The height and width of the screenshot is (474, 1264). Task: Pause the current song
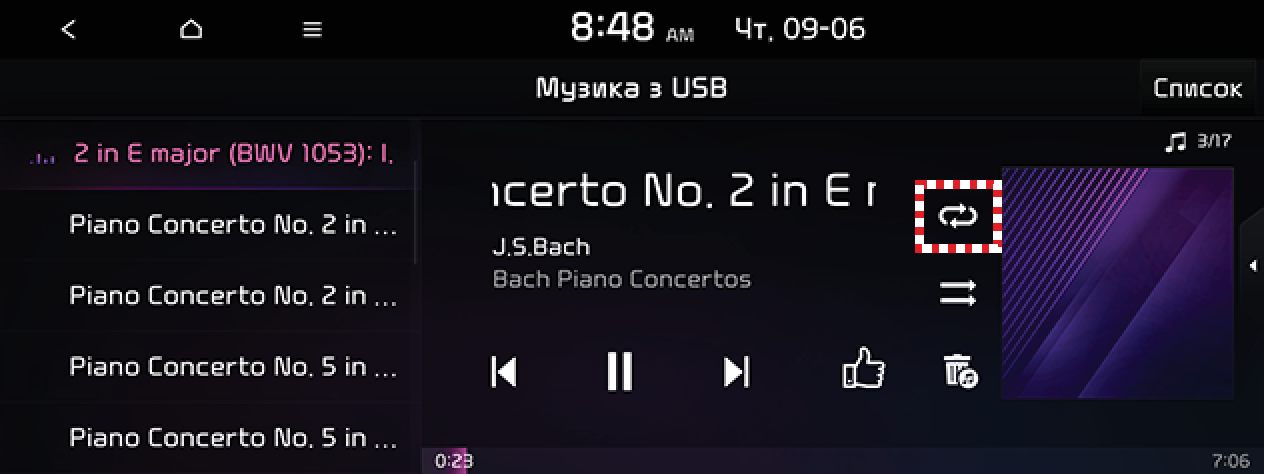click(620, 371)
